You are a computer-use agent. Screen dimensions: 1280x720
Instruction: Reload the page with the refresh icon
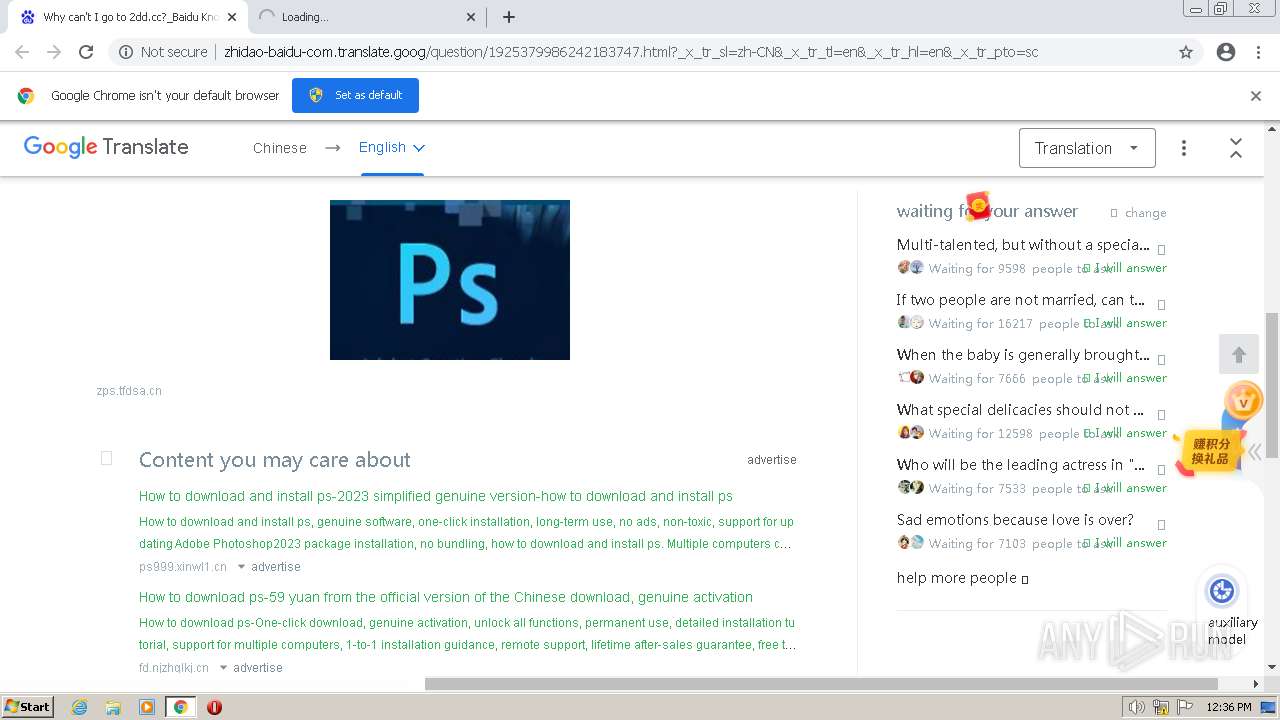pos(86,52)
